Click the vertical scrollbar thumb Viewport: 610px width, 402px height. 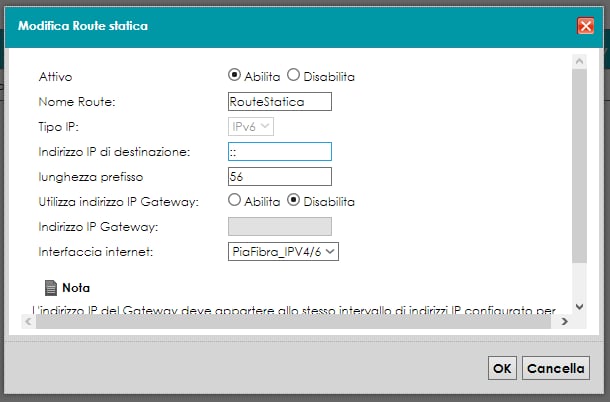click(580, 160)
